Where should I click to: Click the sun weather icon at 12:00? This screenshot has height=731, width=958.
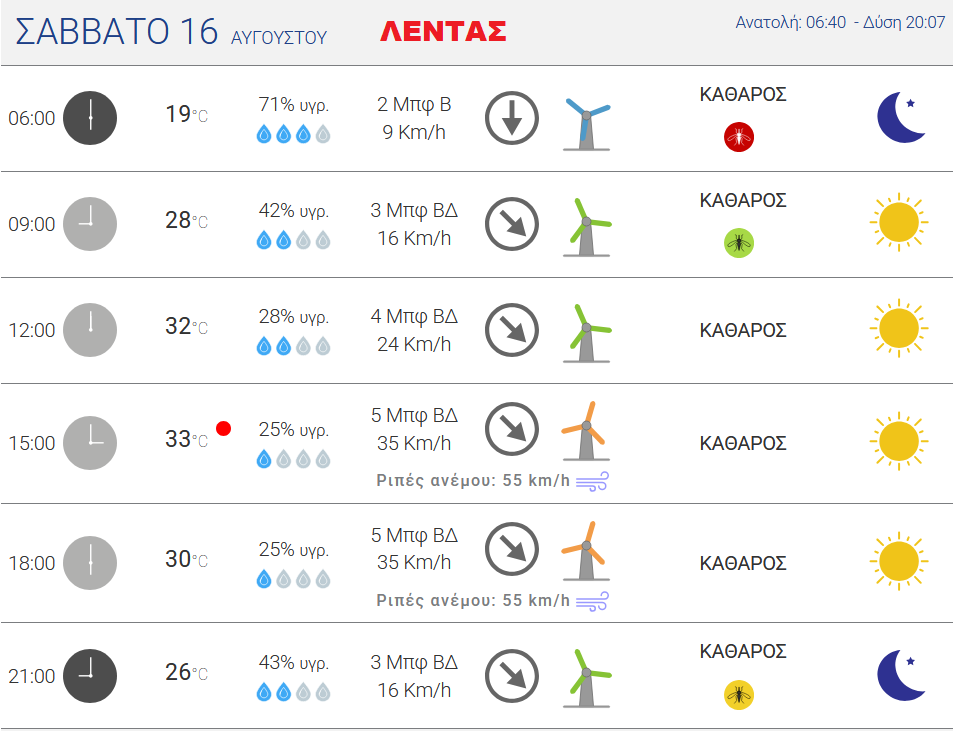899,328
